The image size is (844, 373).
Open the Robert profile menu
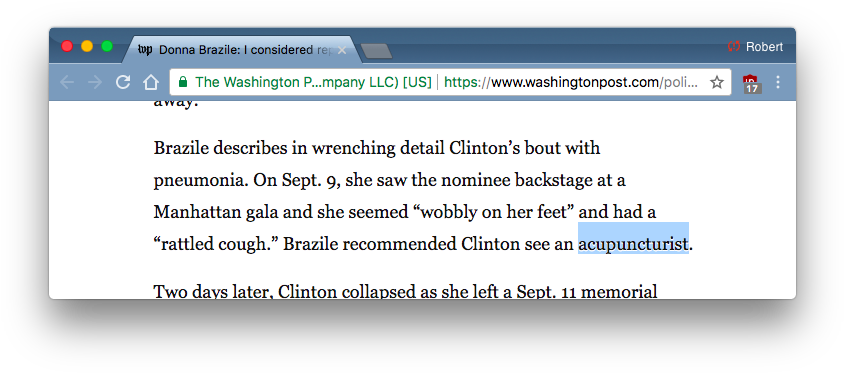tap(755, 47)
